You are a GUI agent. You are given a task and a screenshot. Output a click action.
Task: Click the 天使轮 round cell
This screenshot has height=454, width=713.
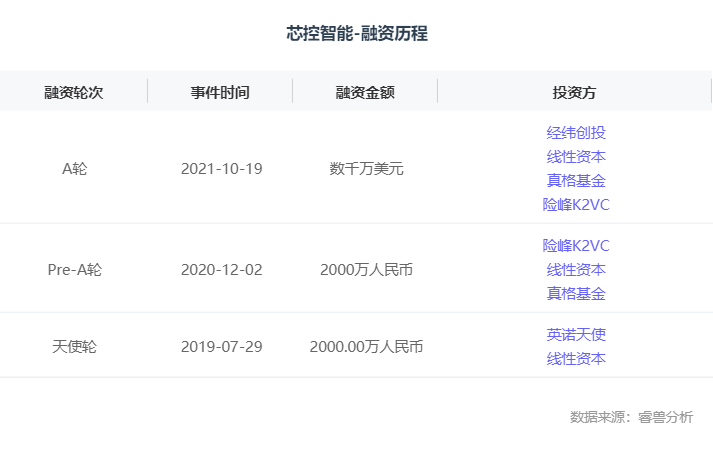point(75,347)
